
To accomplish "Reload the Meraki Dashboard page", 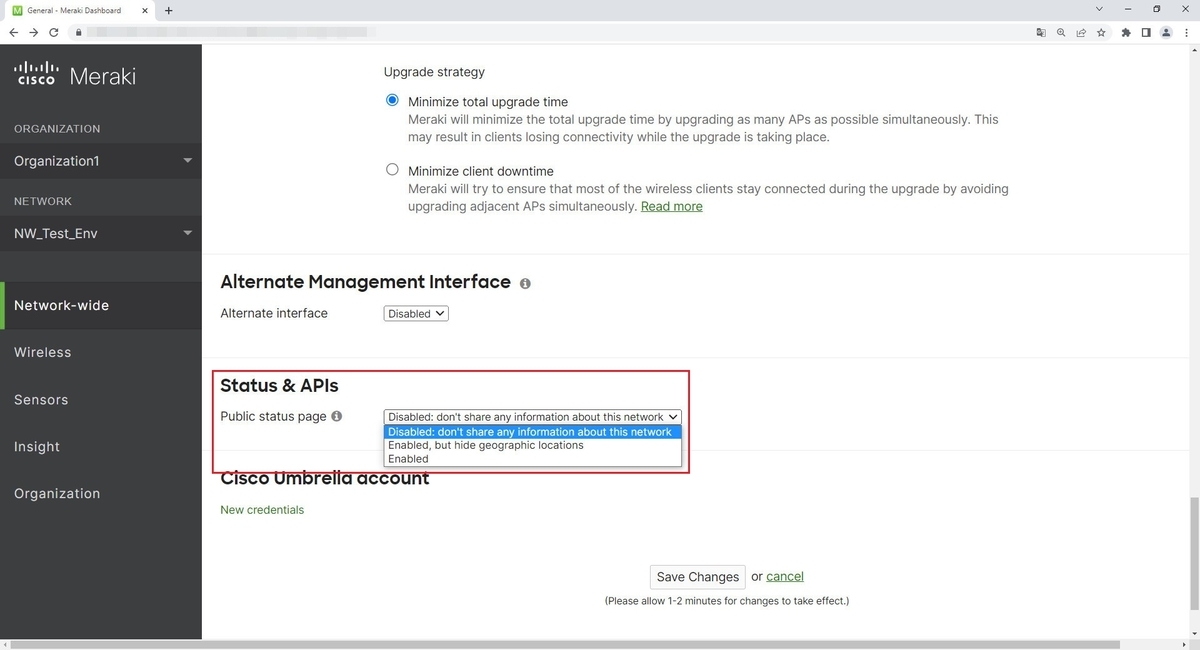I will (x=54, y=32).
